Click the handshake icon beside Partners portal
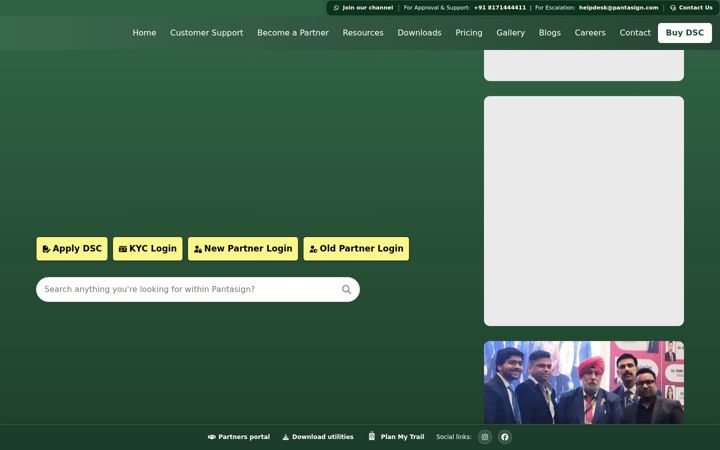This screenshot has height=450, width=720. pos(212,437)
